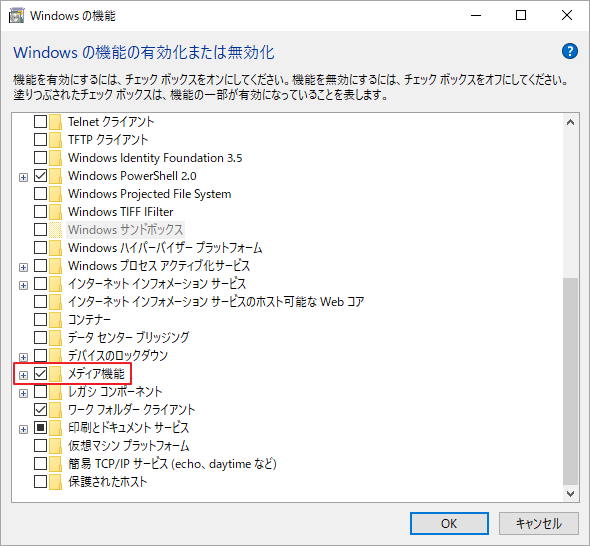The width and height of the screenshot is (590, 546).
Task: Maximize the Windows の機能 window
Action: [521, 15]
